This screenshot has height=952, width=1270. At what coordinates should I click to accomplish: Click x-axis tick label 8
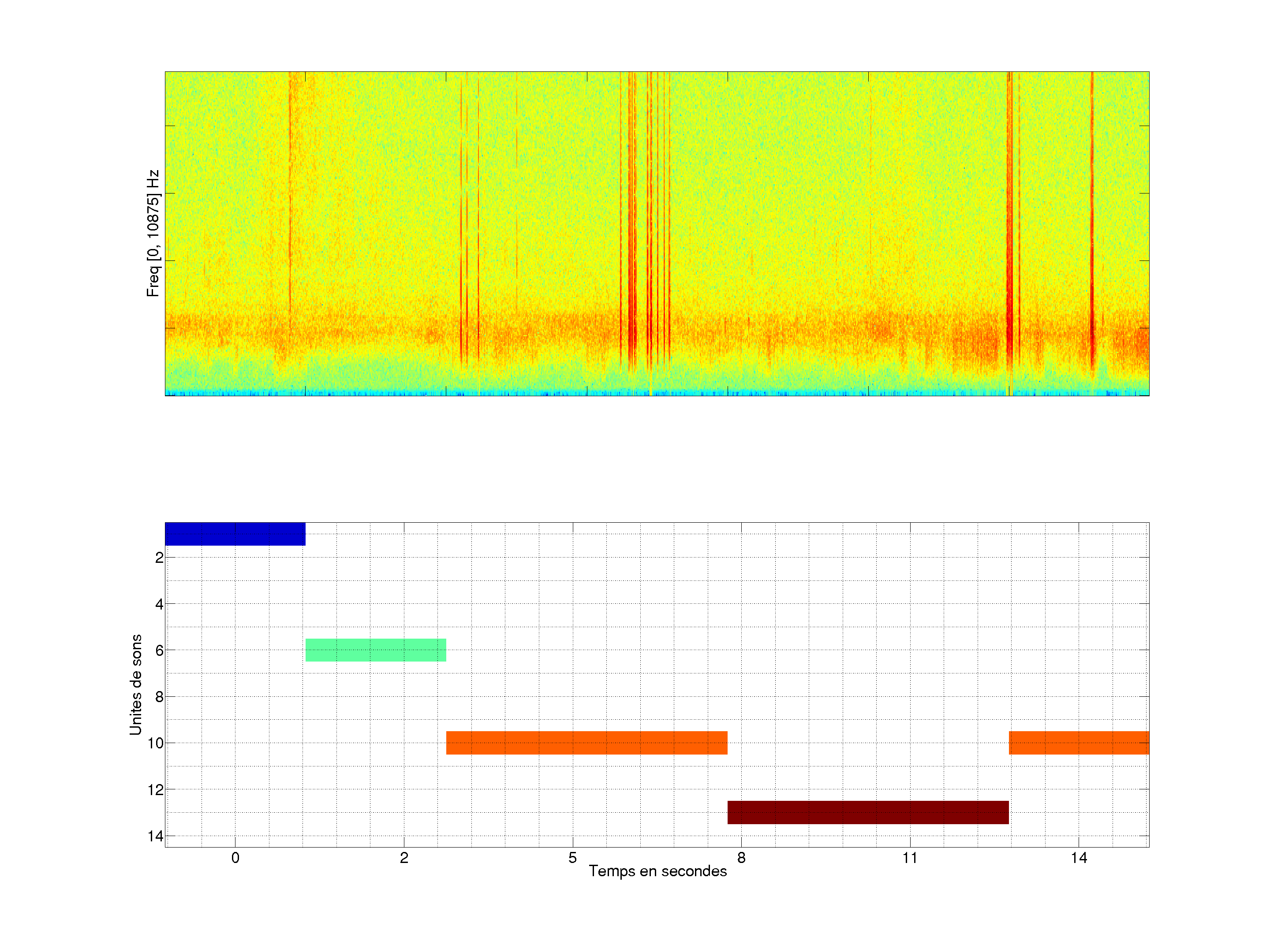coord(741,858)
